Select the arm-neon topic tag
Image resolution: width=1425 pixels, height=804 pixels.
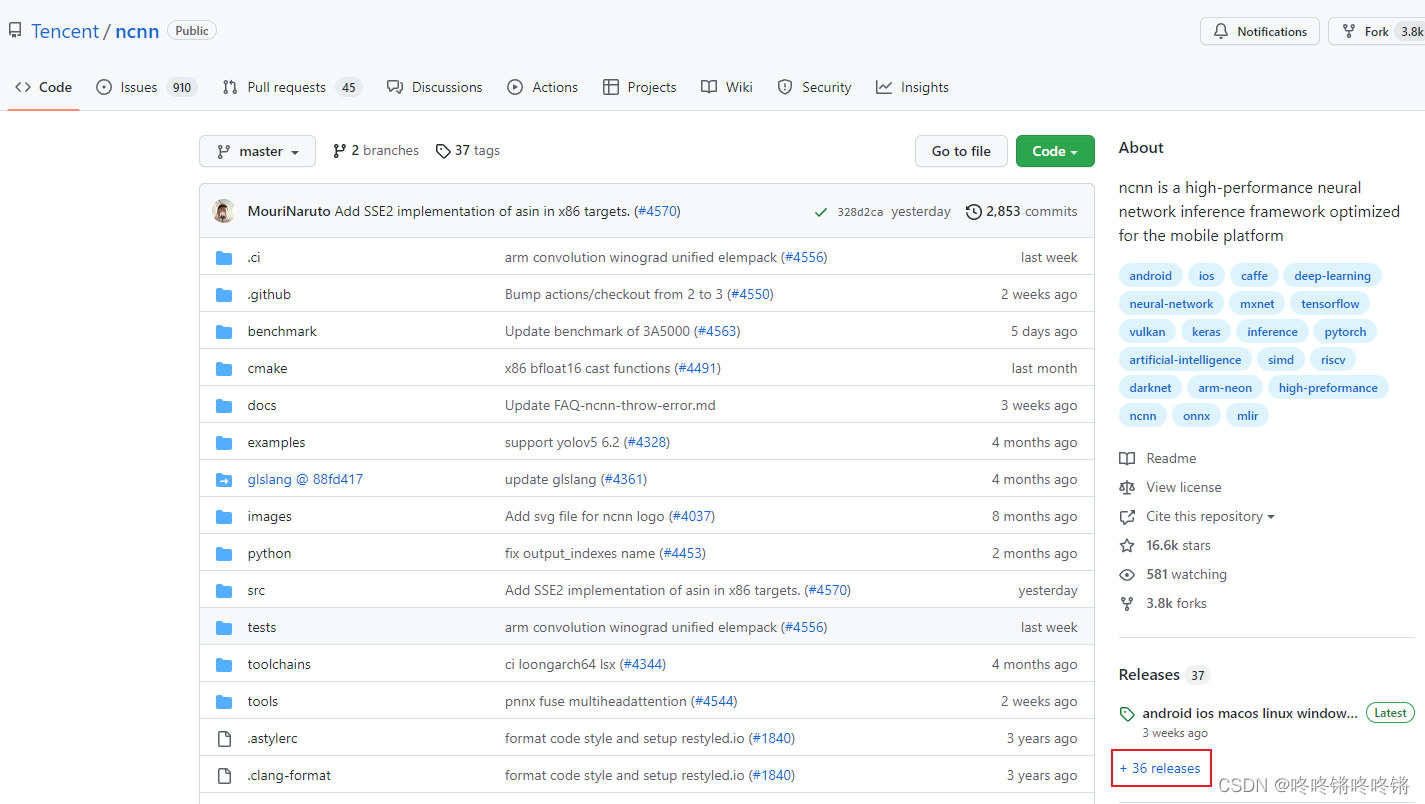click(1225, 388)
